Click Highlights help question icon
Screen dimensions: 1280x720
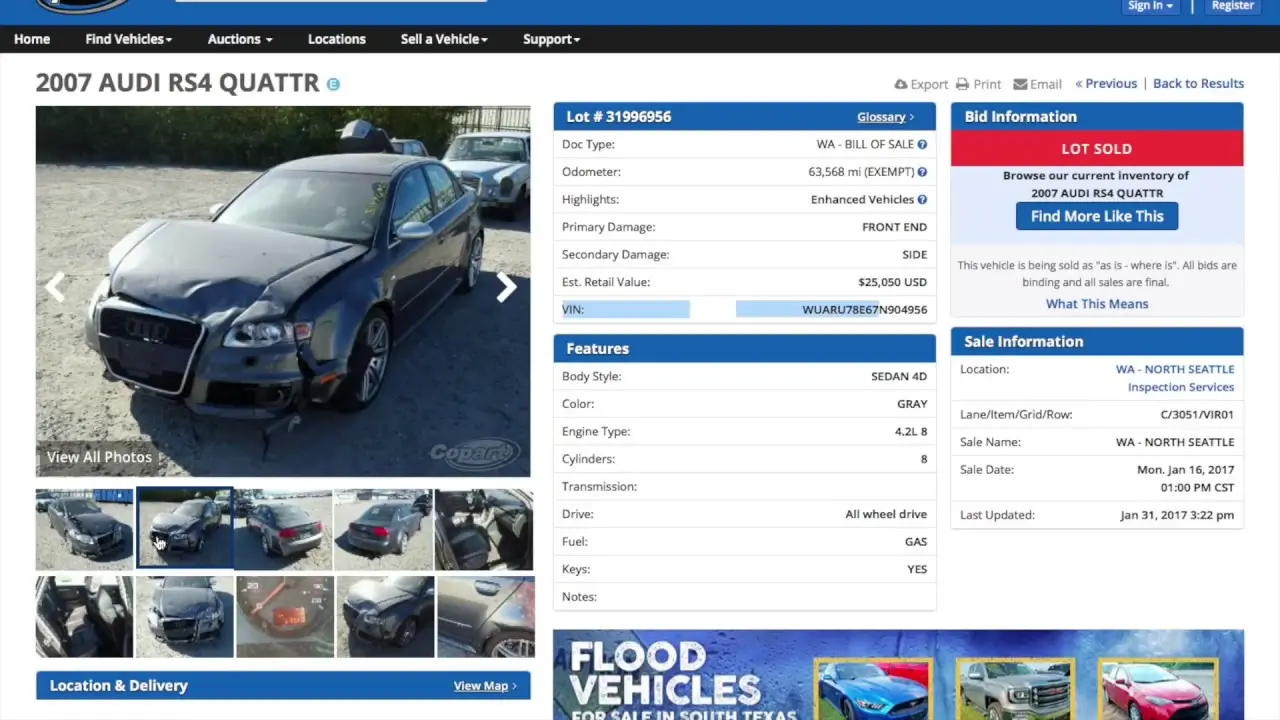[922, 199]
